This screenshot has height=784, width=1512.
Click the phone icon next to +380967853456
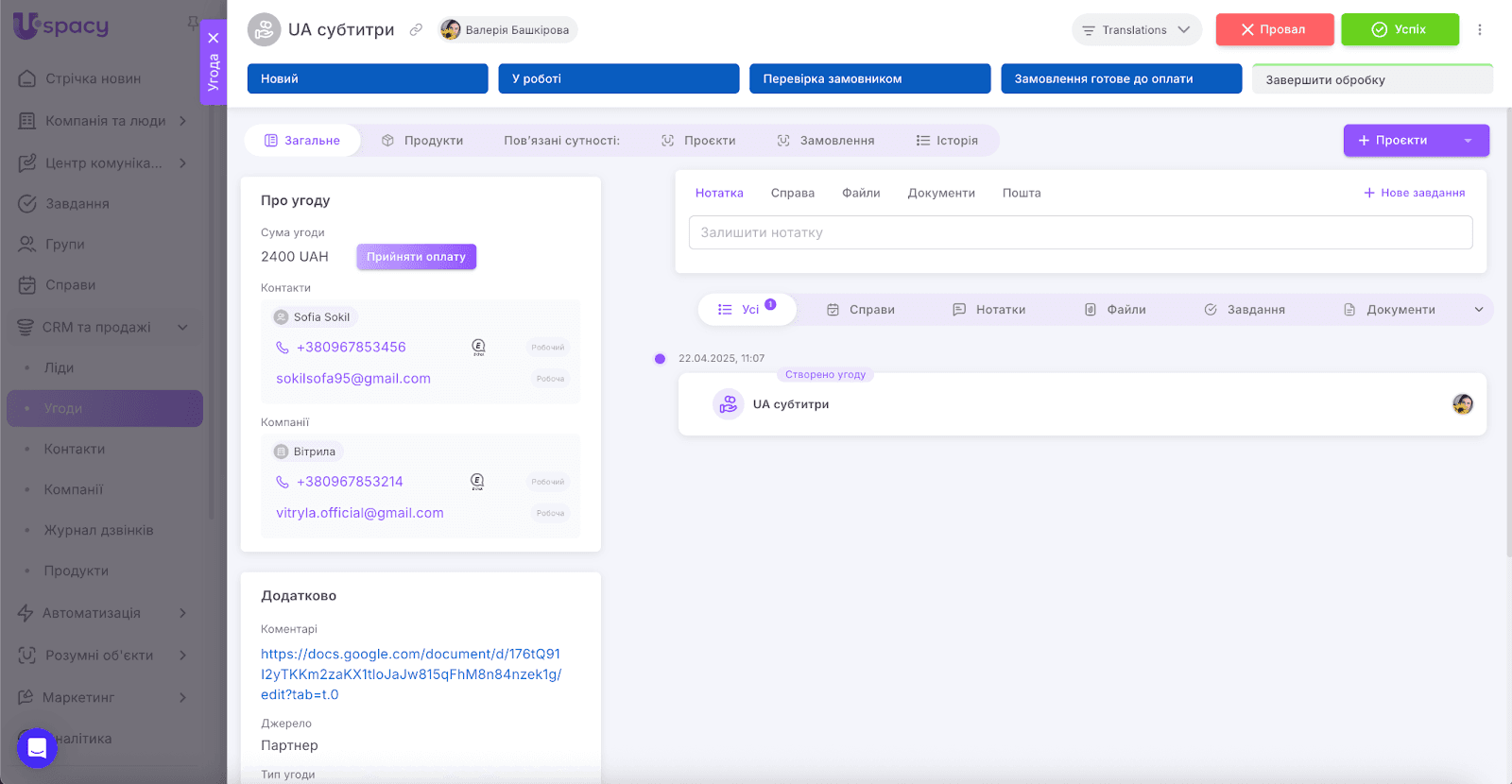click(x=283, y=348)
